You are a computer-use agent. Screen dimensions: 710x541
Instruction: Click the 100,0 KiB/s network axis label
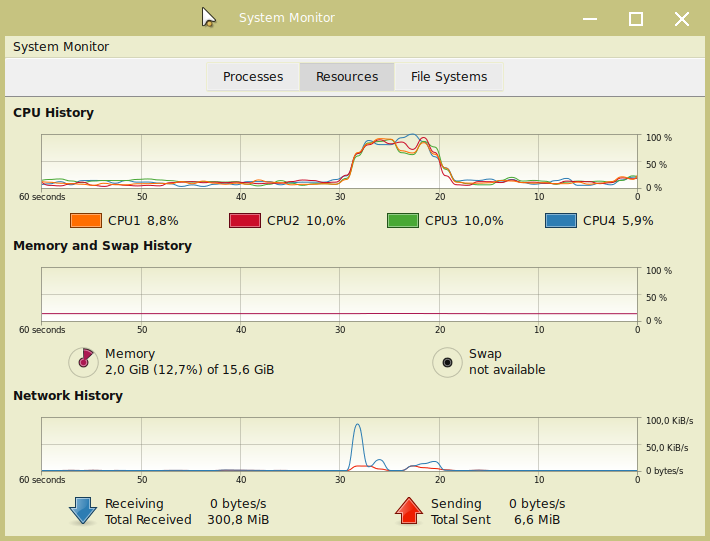tap(669, 421)
